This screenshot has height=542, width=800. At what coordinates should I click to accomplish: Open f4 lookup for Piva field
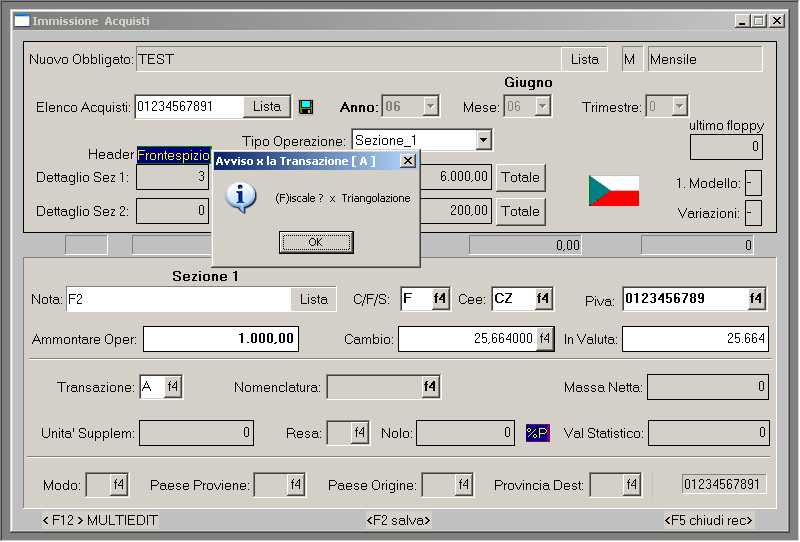click(x=756, y=299)
